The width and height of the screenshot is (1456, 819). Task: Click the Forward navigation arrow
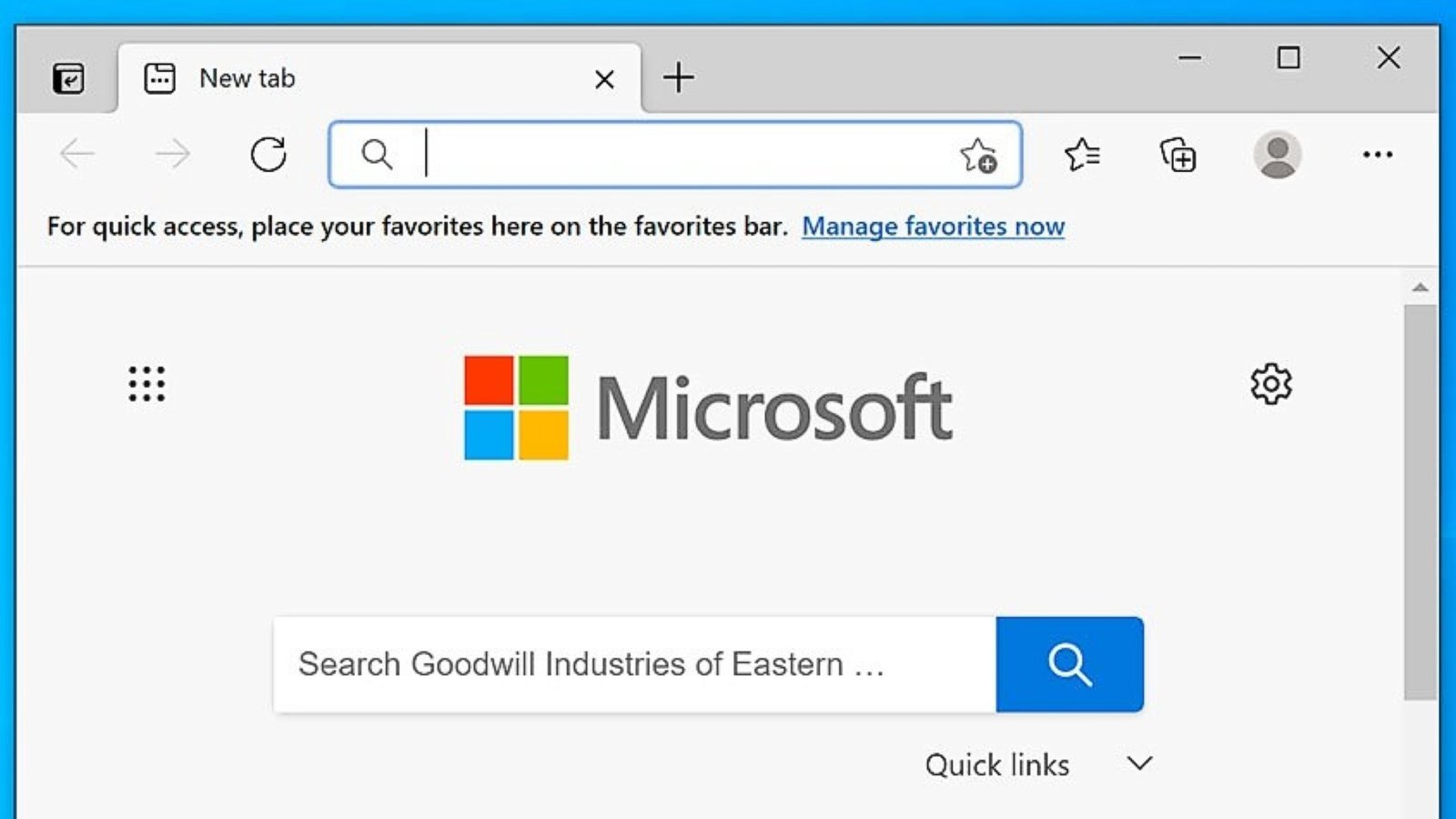coord(172,155)
